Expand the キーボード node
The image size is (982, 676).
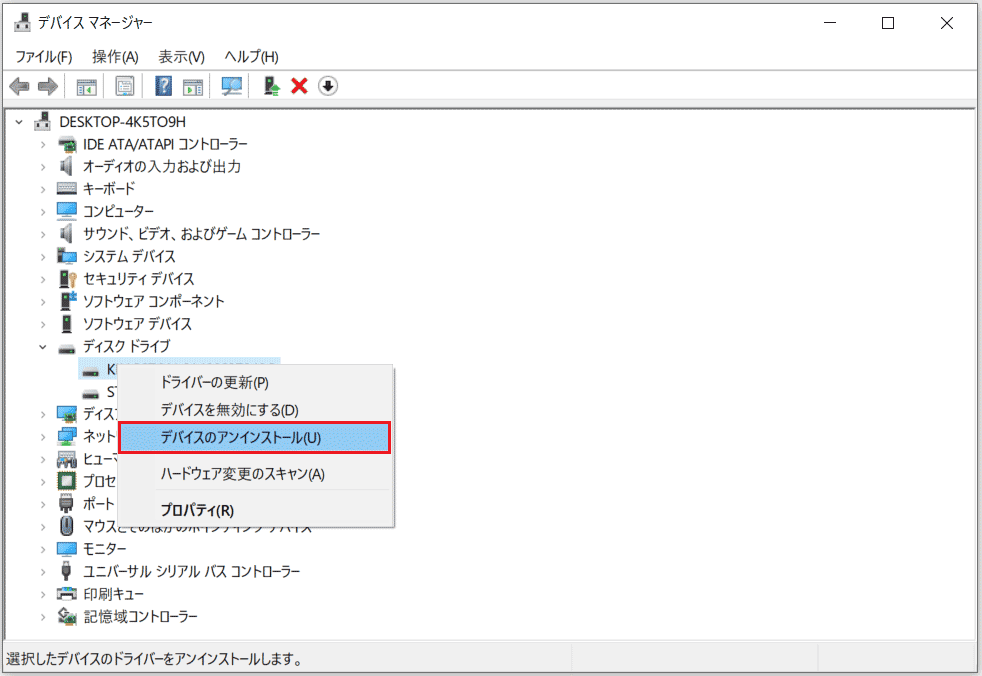point(43,189)
